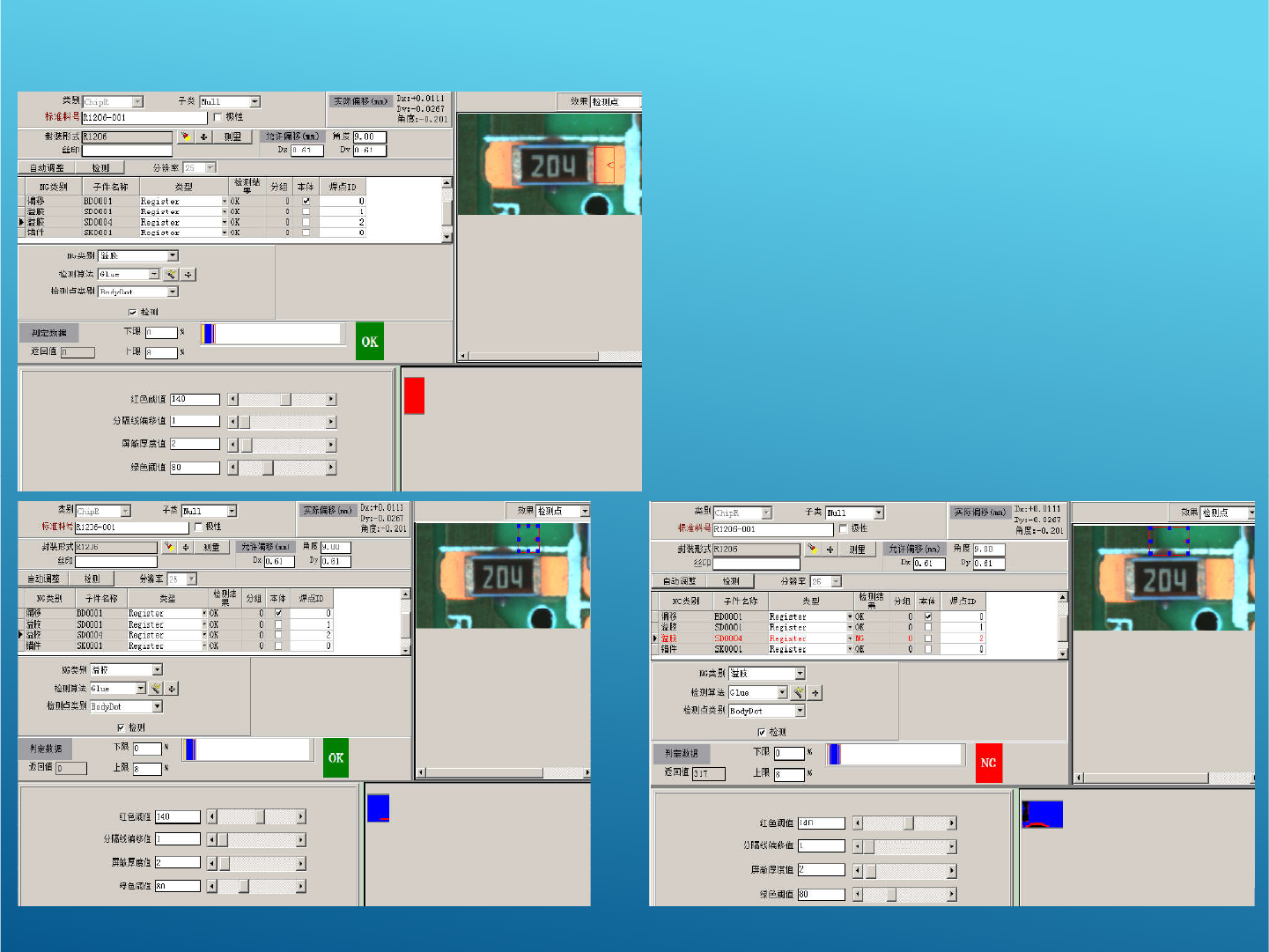Check 本体 checkbox for SK0001 in bottom-left panel

(x=278, y=646)
